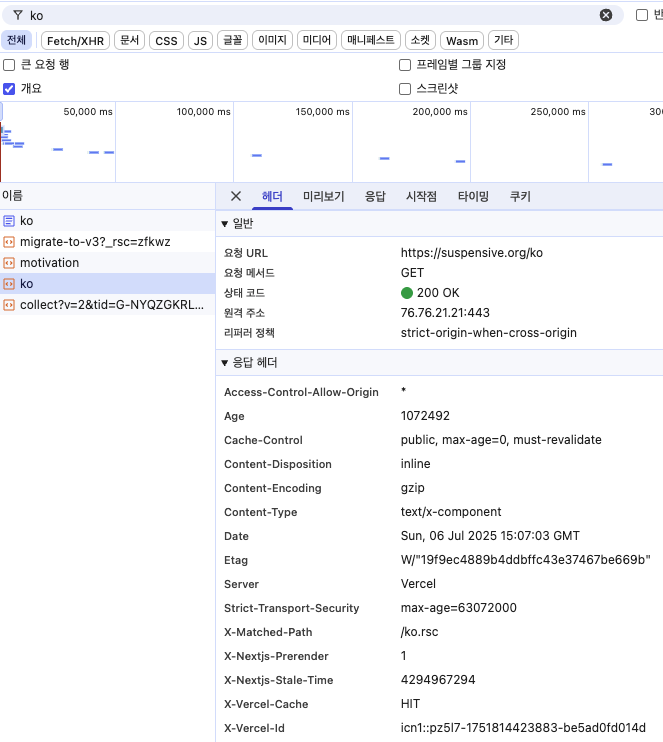Click inside the ko filter text field
Screen dimensions: 663x742
click(x=300, y=15)
